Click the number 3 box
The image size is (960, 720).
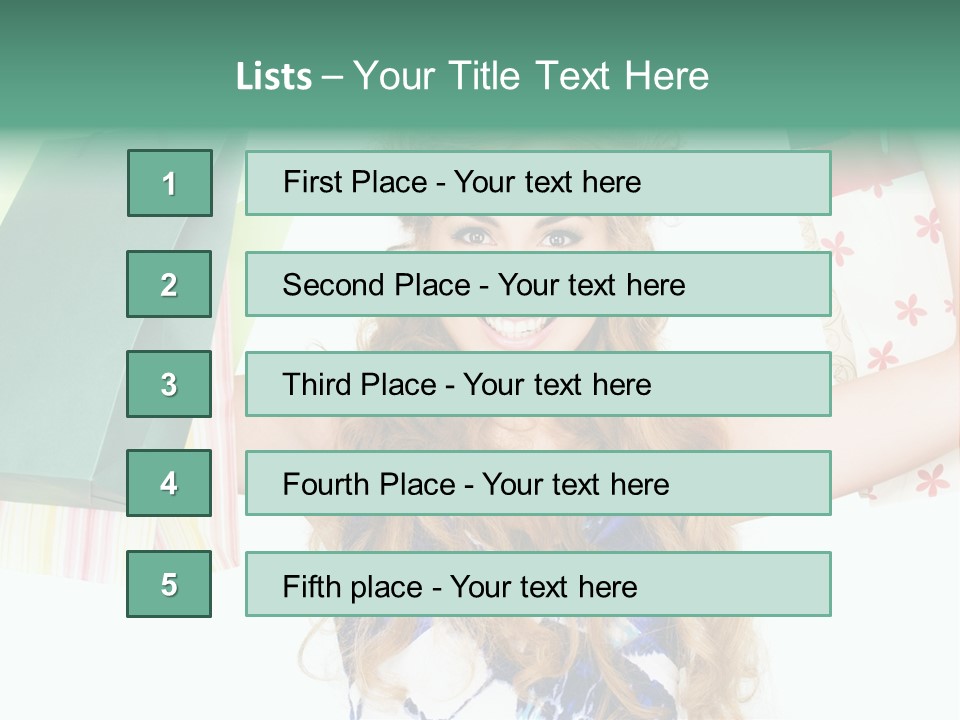tap(169, 384)
